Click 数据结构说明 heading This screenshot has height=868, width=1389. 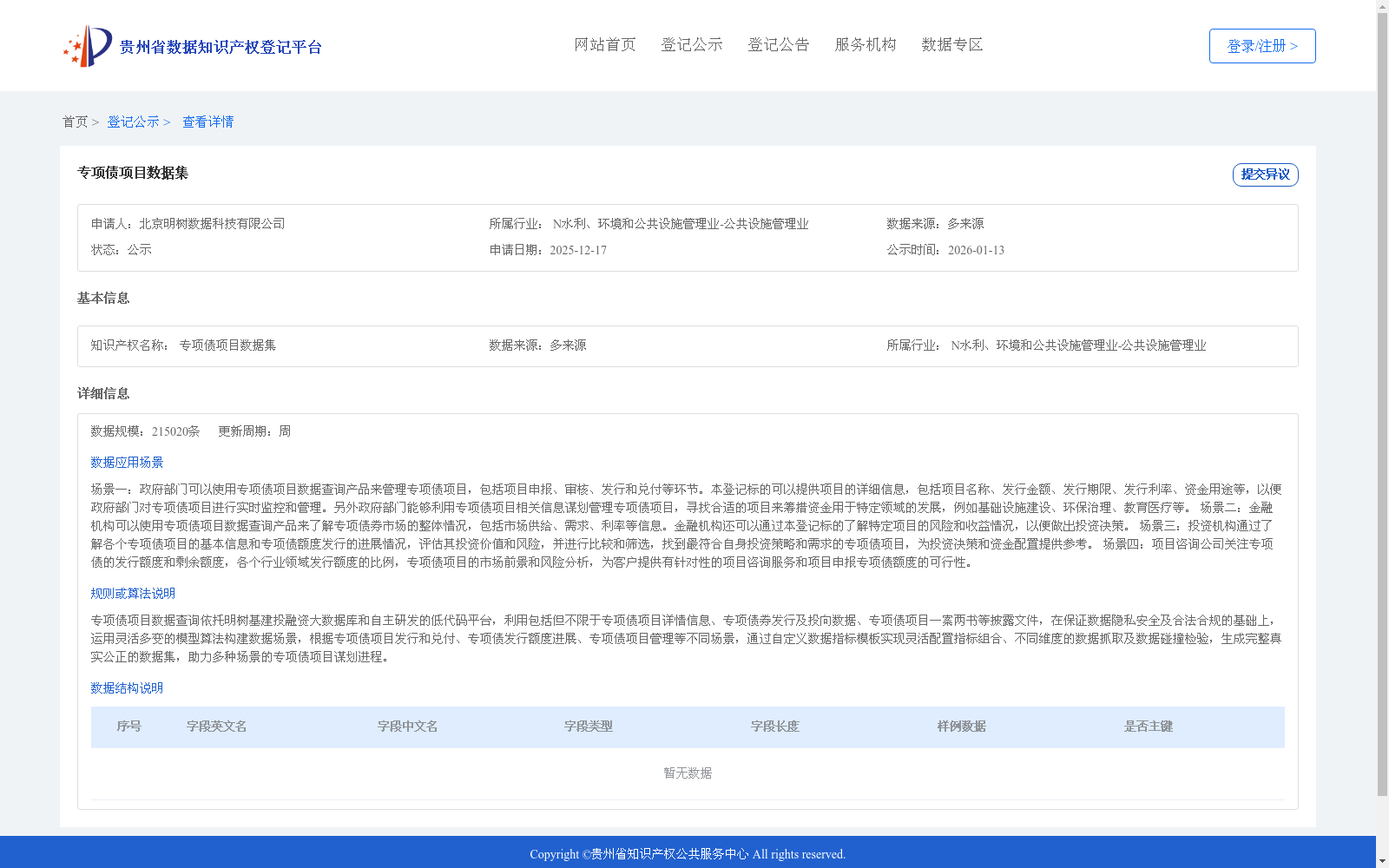coord(127,688)
